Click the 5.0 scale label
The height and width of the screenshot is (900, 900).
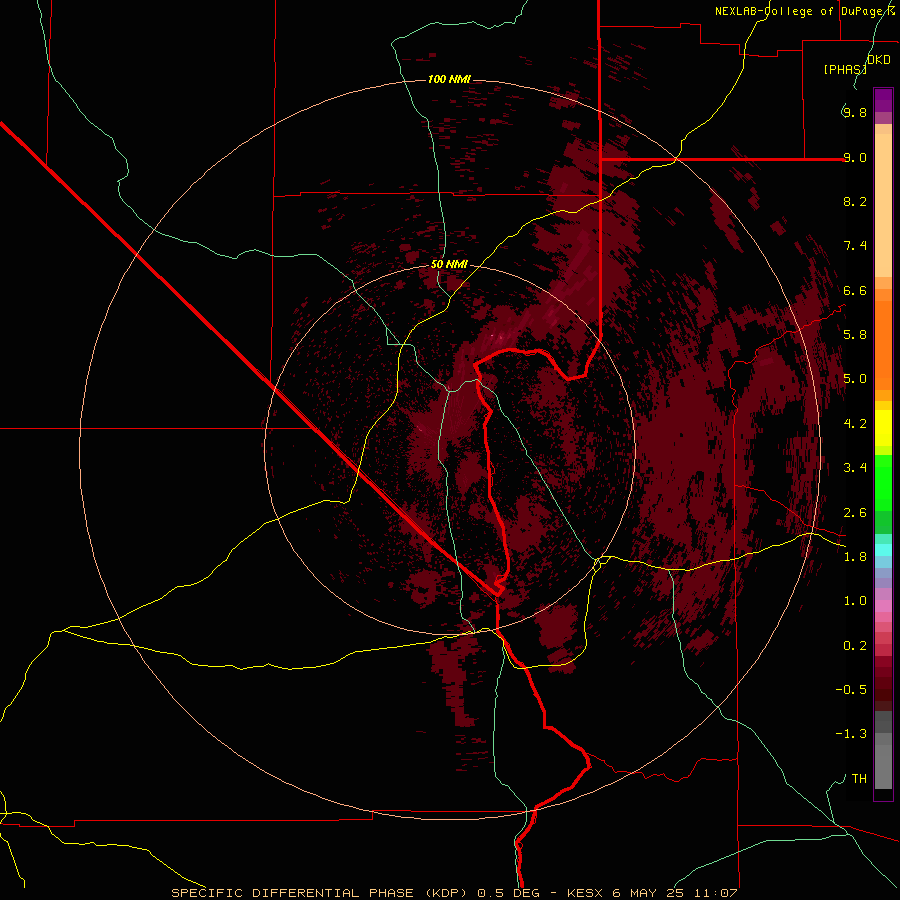point(855,379)
